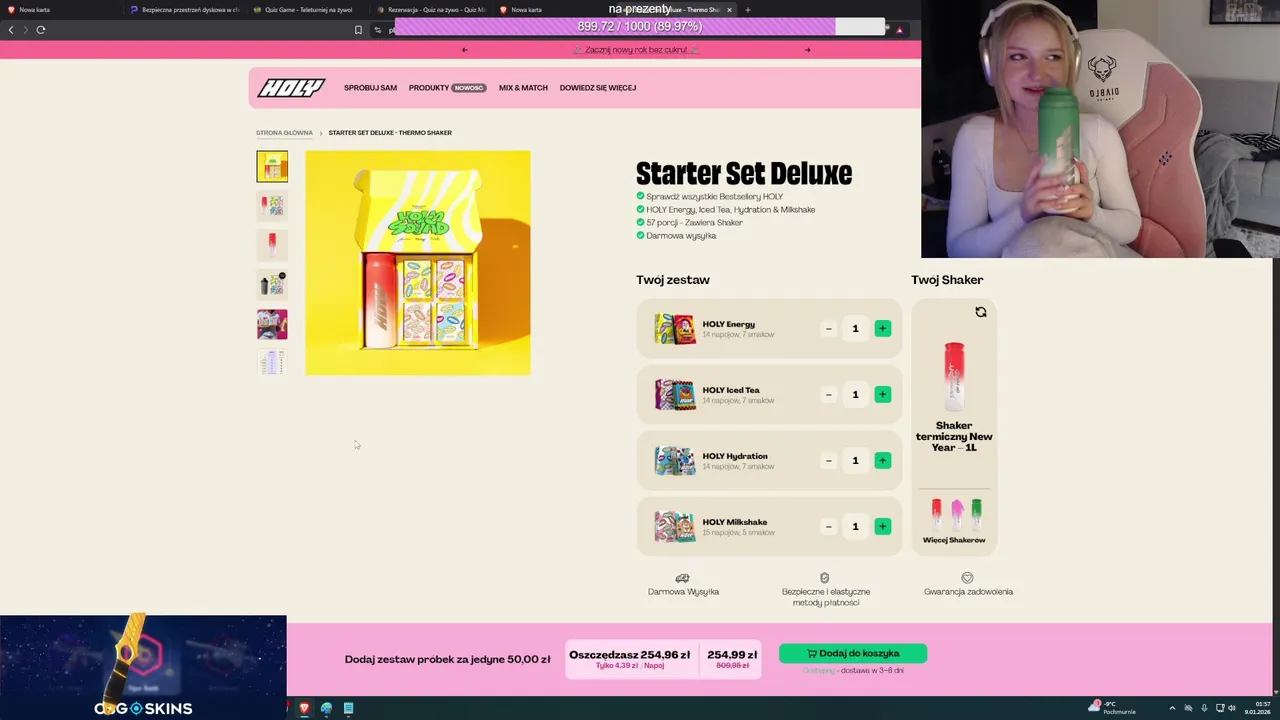
Task: Click the Starter Set Deluxe heading
Action: click(744, 174)
